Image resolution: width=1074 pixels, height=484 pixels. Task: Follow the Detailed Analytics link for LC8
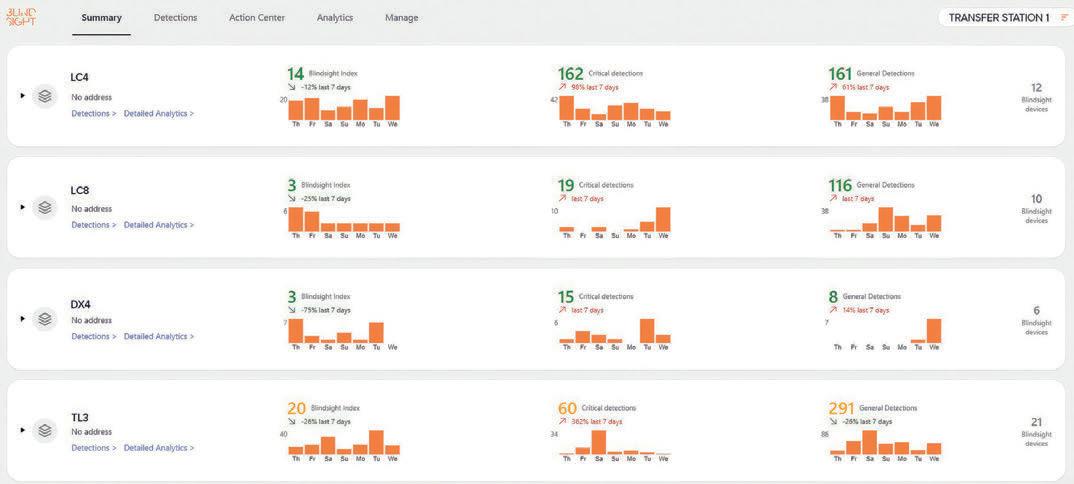pyautogui.click(x=159, y=225)
